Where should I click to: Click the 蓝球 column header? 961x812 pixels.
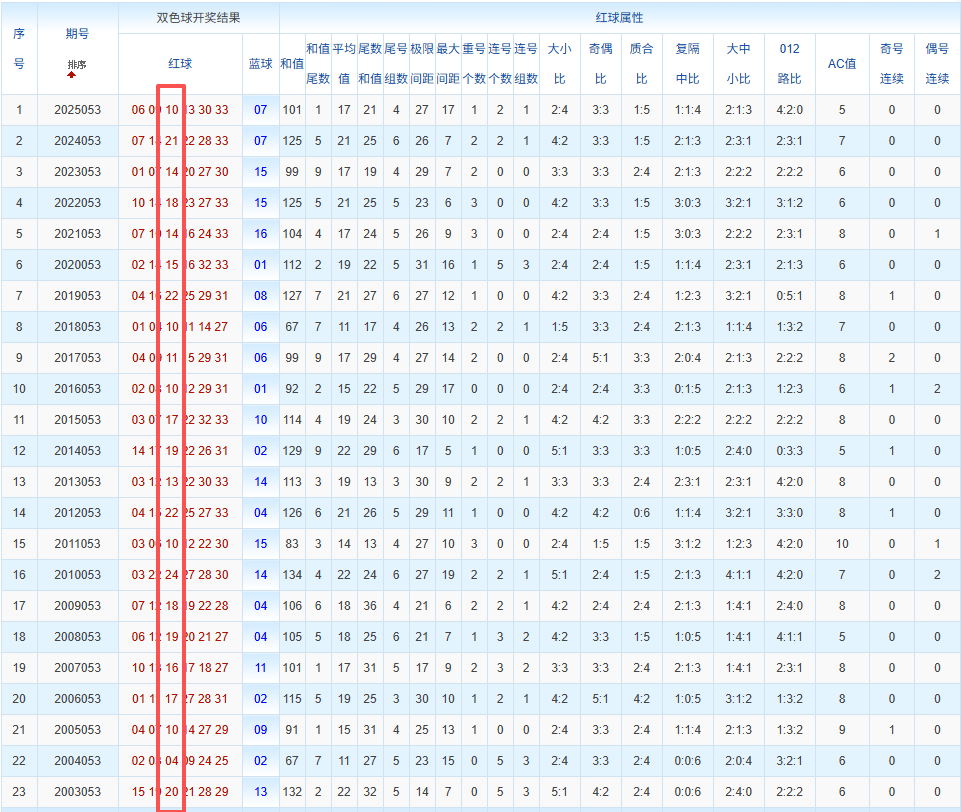pyautogui.click(x=260, y=64)
